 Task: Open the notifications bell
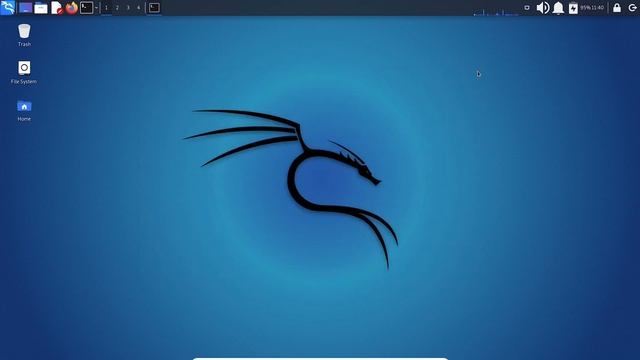(x=558, y=8)
